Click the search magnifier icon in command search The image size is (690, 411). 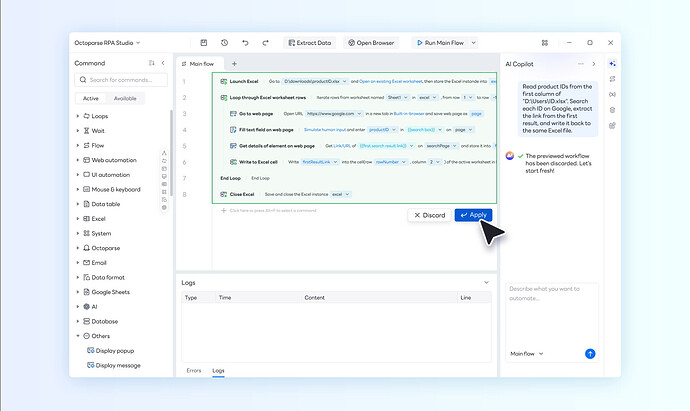coord(83,80)
